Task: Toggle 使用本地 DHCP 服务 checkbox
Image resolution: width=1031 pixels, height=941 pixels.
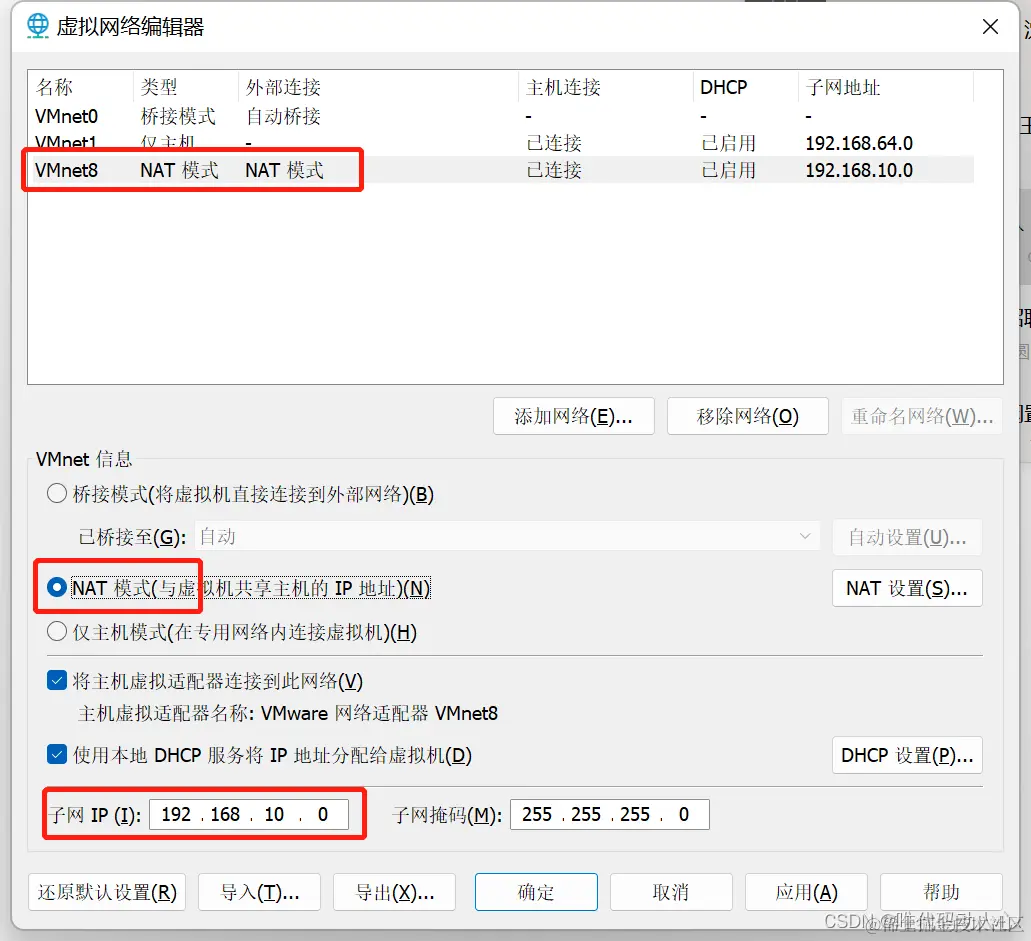Action: [x=57, y=755]
